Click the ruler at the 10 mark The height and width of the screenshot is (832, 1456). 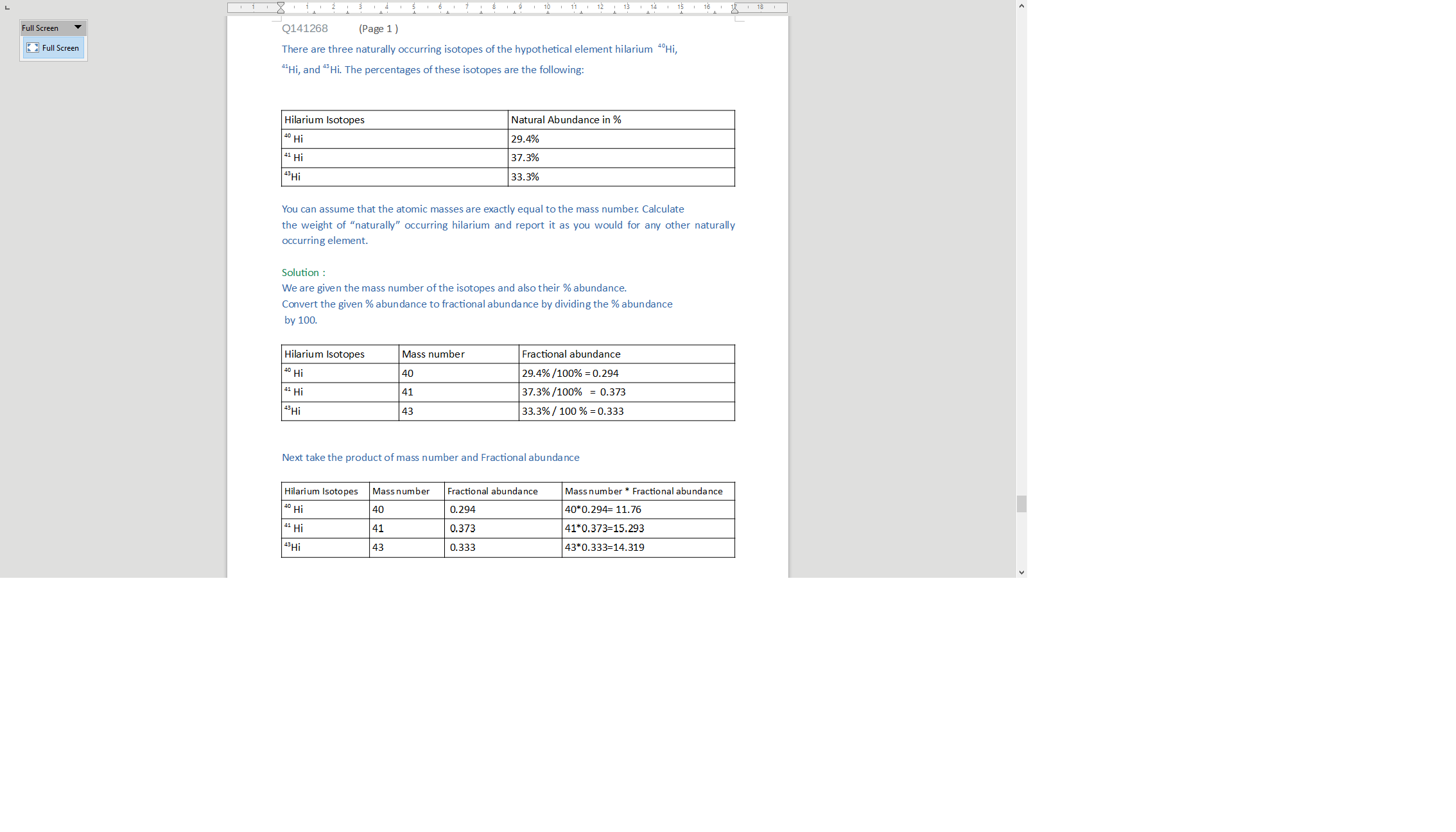[x=547, y=7]
